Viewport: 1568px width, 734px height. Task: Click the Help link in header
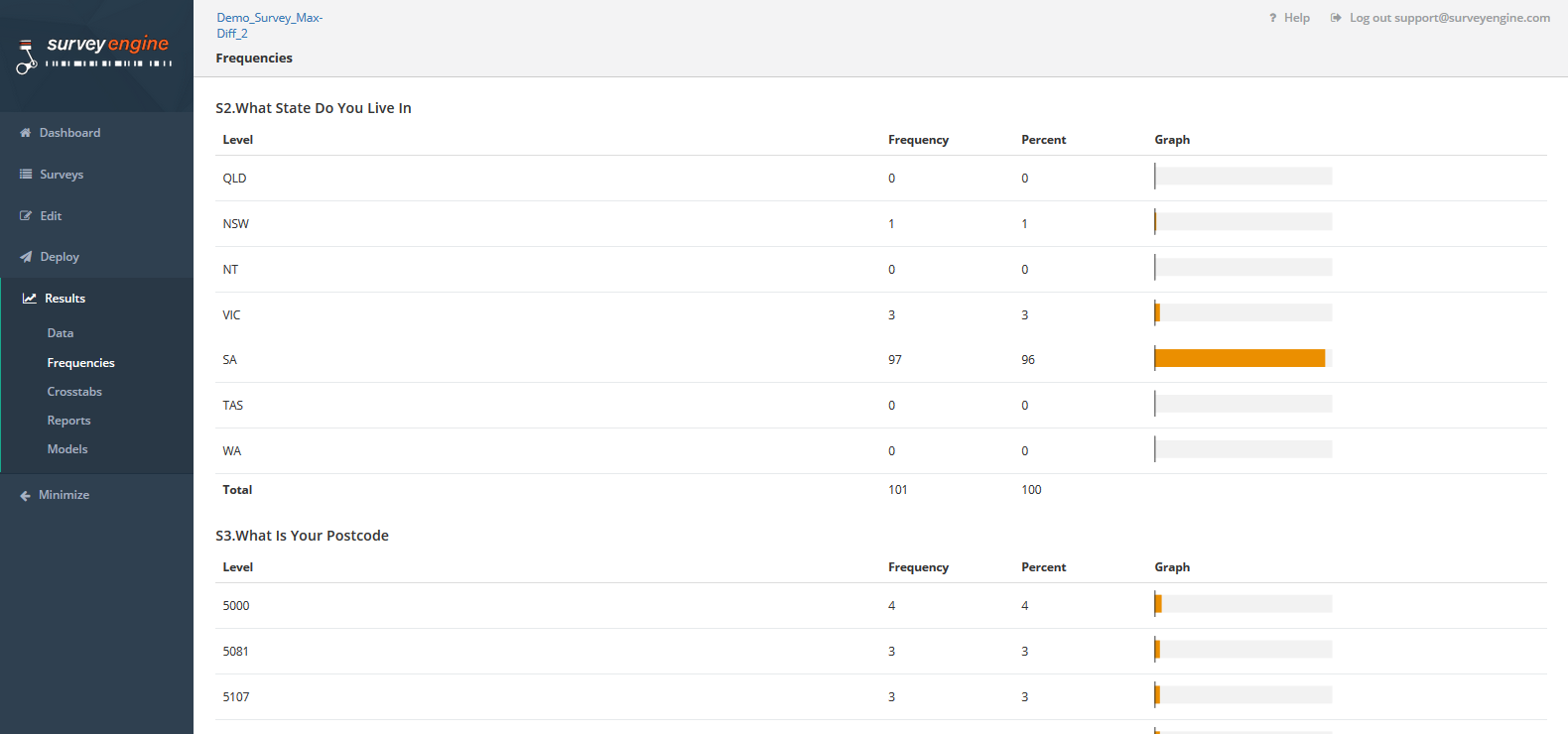1296,18
